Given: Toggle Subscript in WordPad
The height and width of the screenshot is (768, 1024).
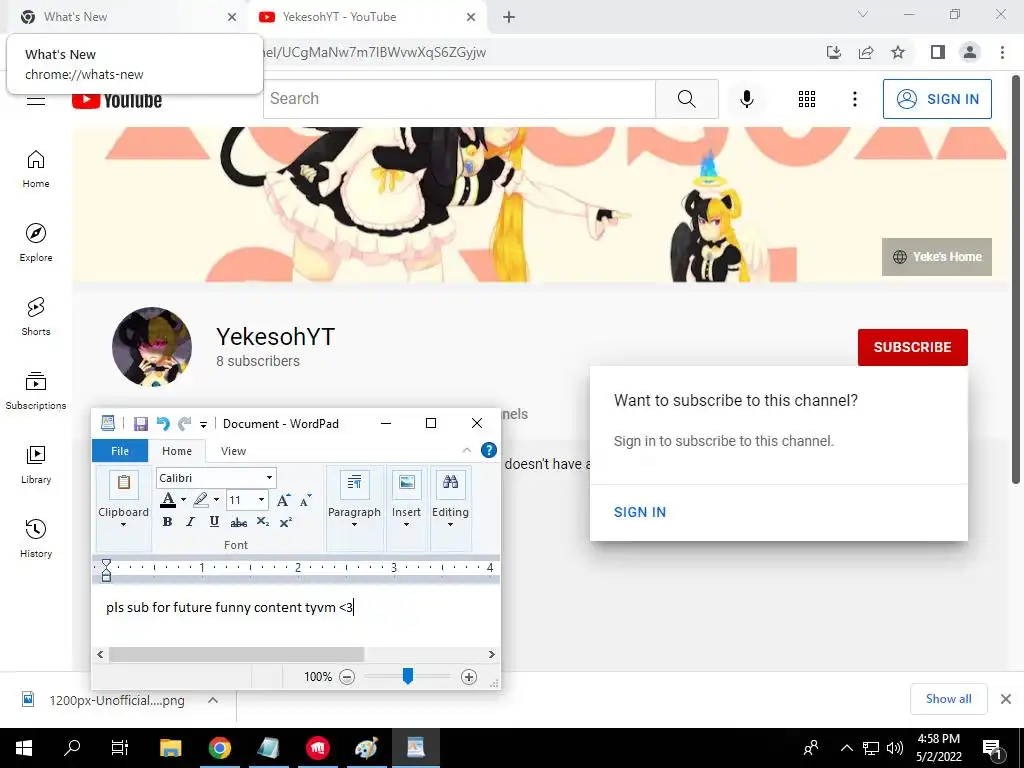Looking at the screenshot, I should tap(263, 522).
